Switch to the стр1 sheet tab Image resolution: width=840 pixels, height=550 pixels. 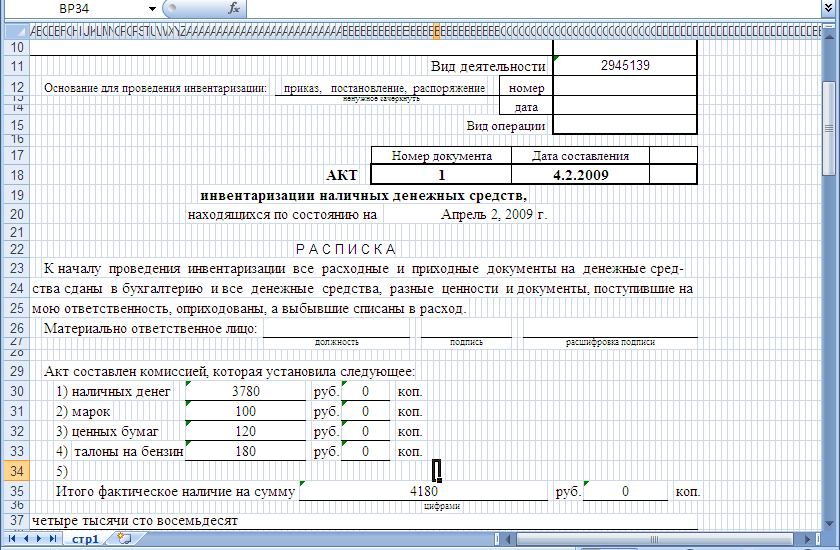pos(85,539)
